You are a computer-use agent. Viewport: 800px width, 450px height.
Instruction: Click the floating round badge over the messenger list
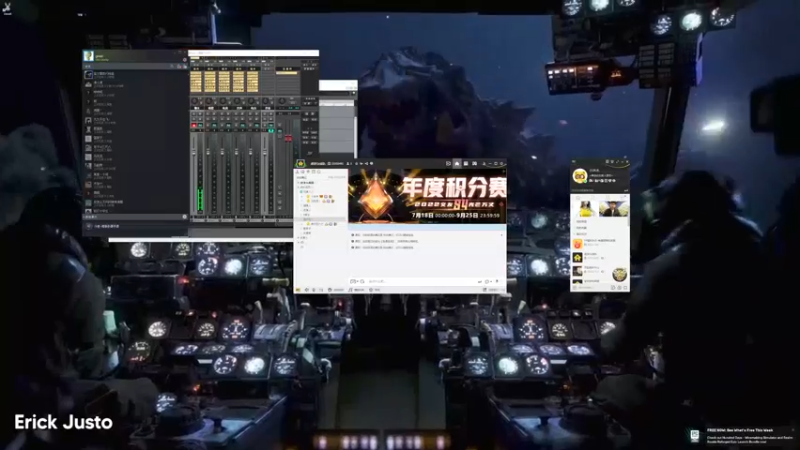point(619,274)
